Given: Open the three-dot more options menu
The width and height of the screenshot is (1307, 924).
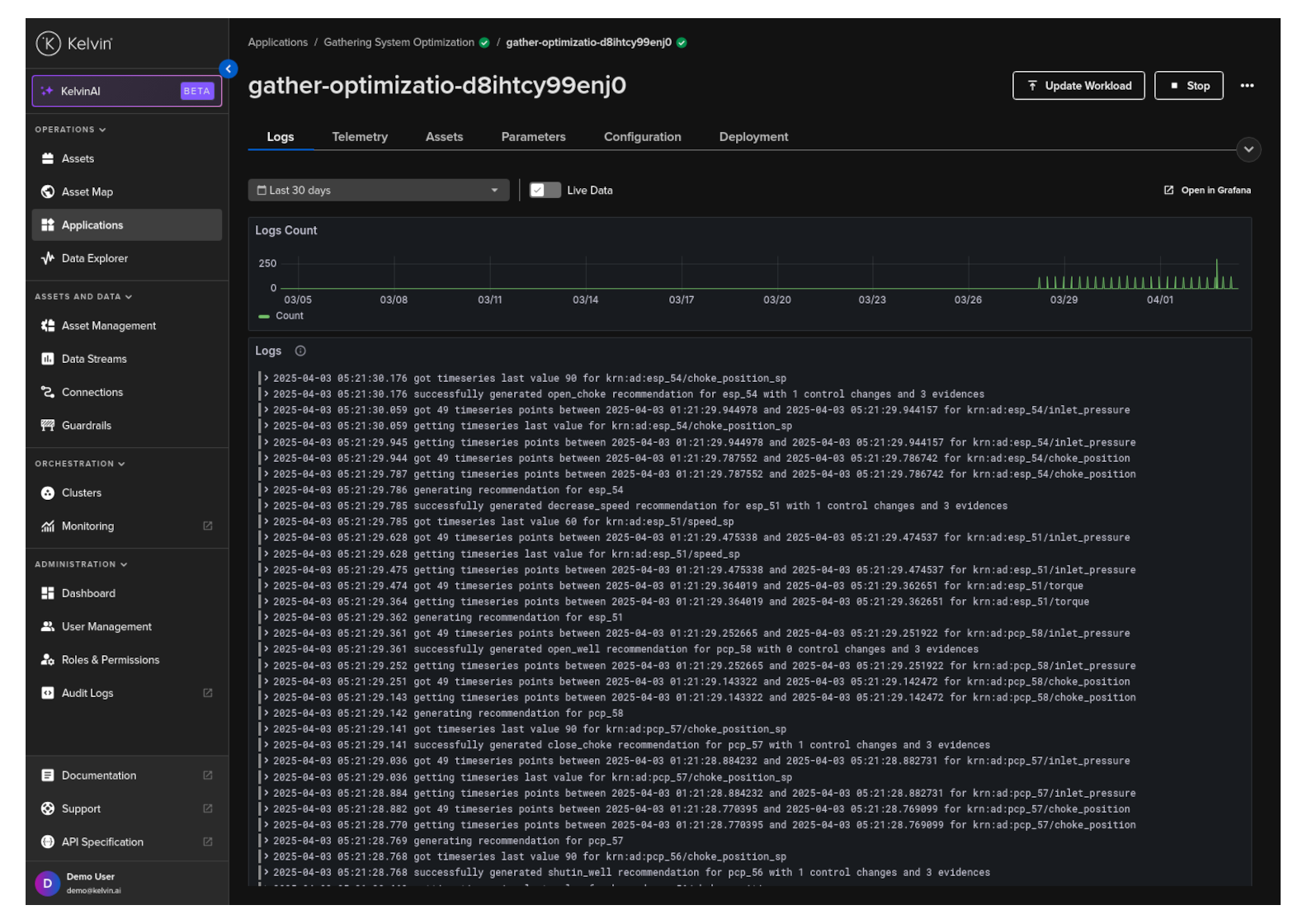Looking at the screenshot, I should tap(1247, 86).
